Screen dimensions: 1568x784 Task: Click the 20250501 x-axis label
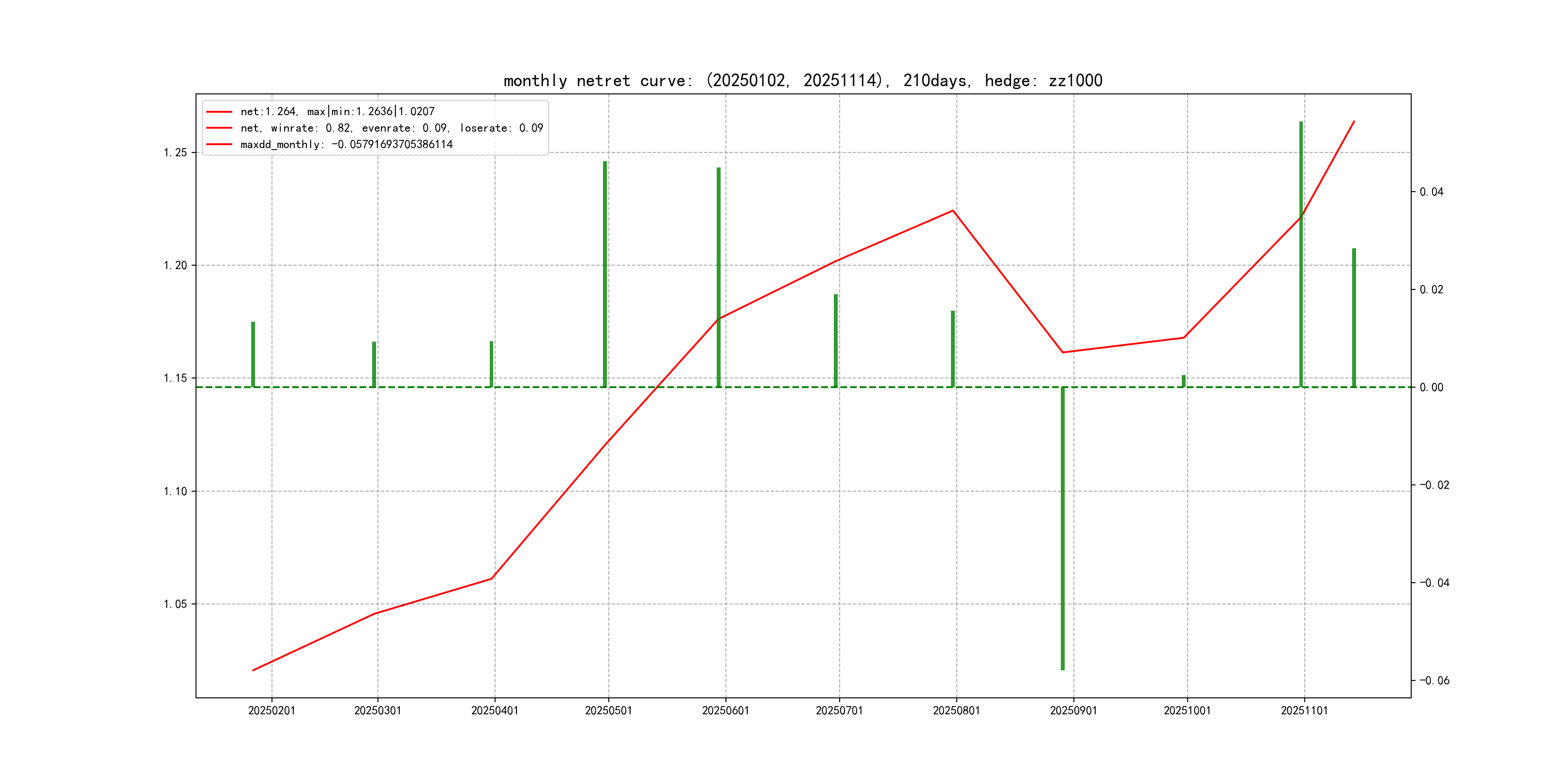(x=608, y=710)
